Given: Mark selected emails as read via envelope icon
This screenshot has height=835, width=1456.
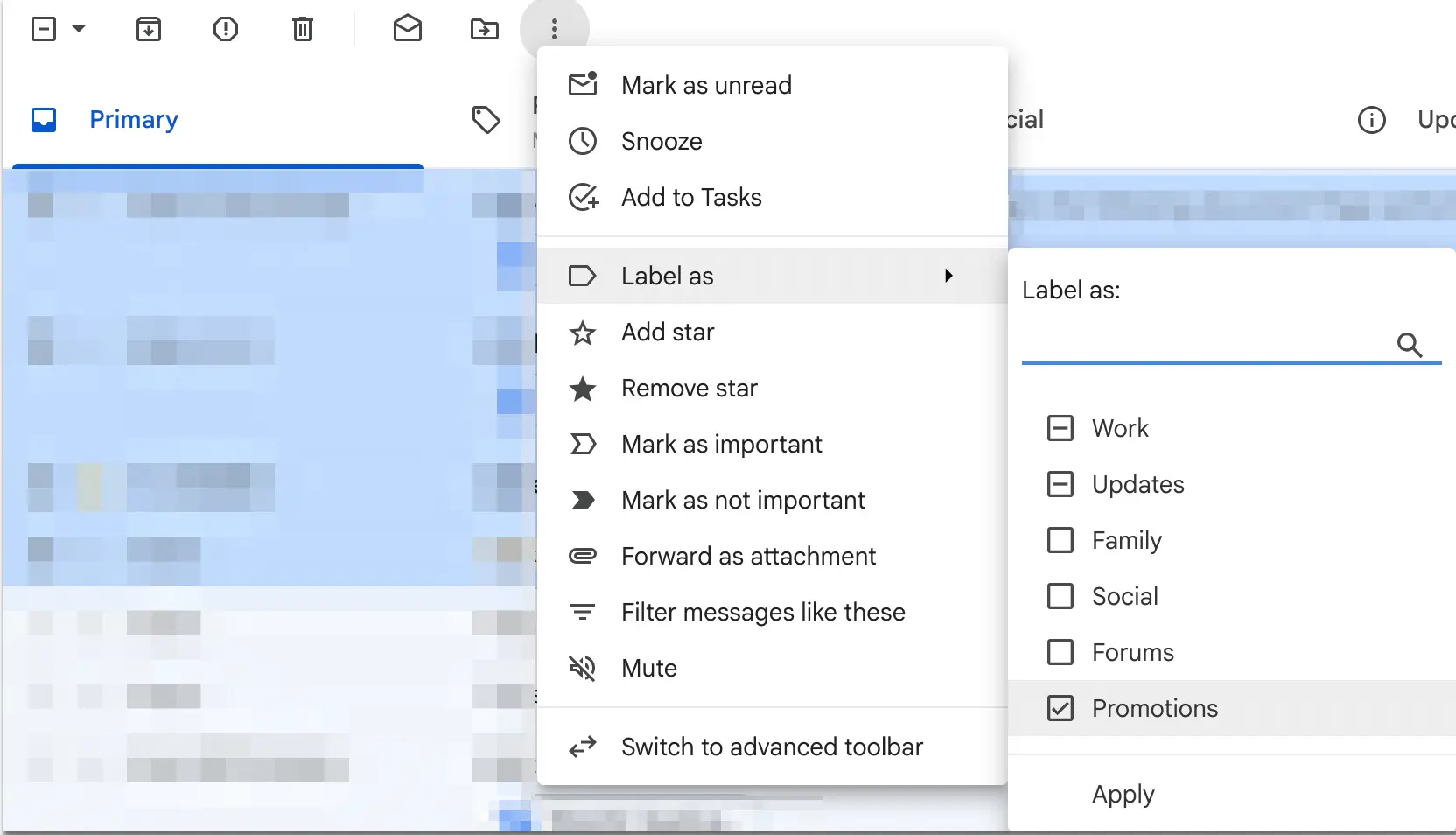Looking at the screenshot, I should 408,29.
